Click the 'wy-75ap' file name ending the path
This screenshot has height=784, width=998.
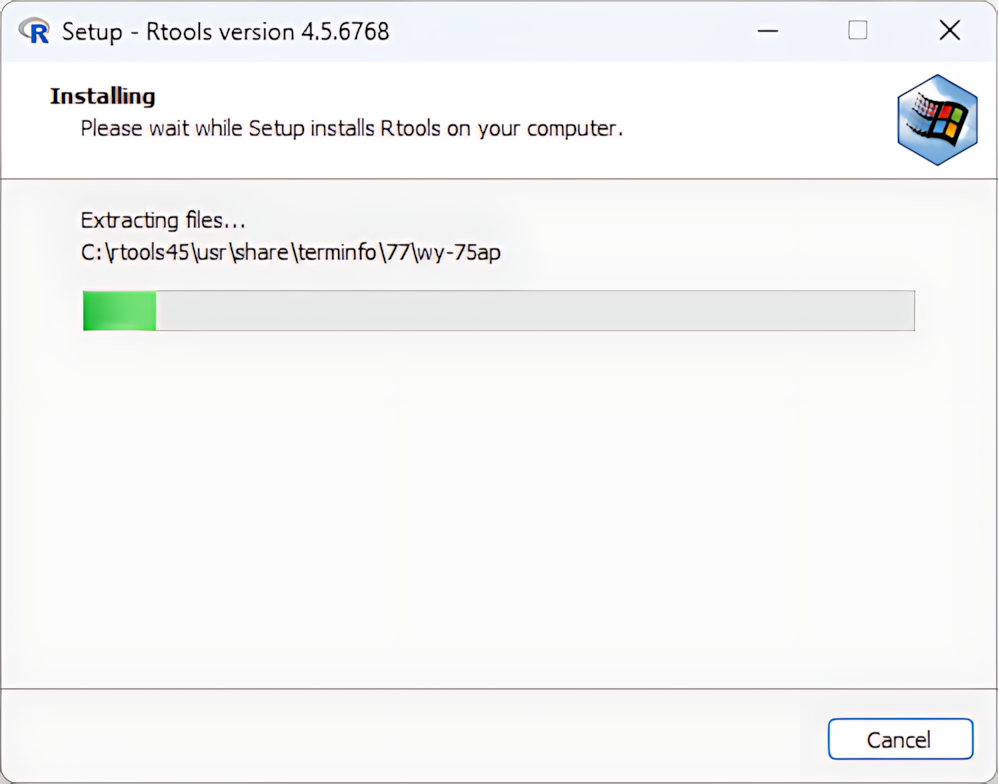click(x=465, y=253)
